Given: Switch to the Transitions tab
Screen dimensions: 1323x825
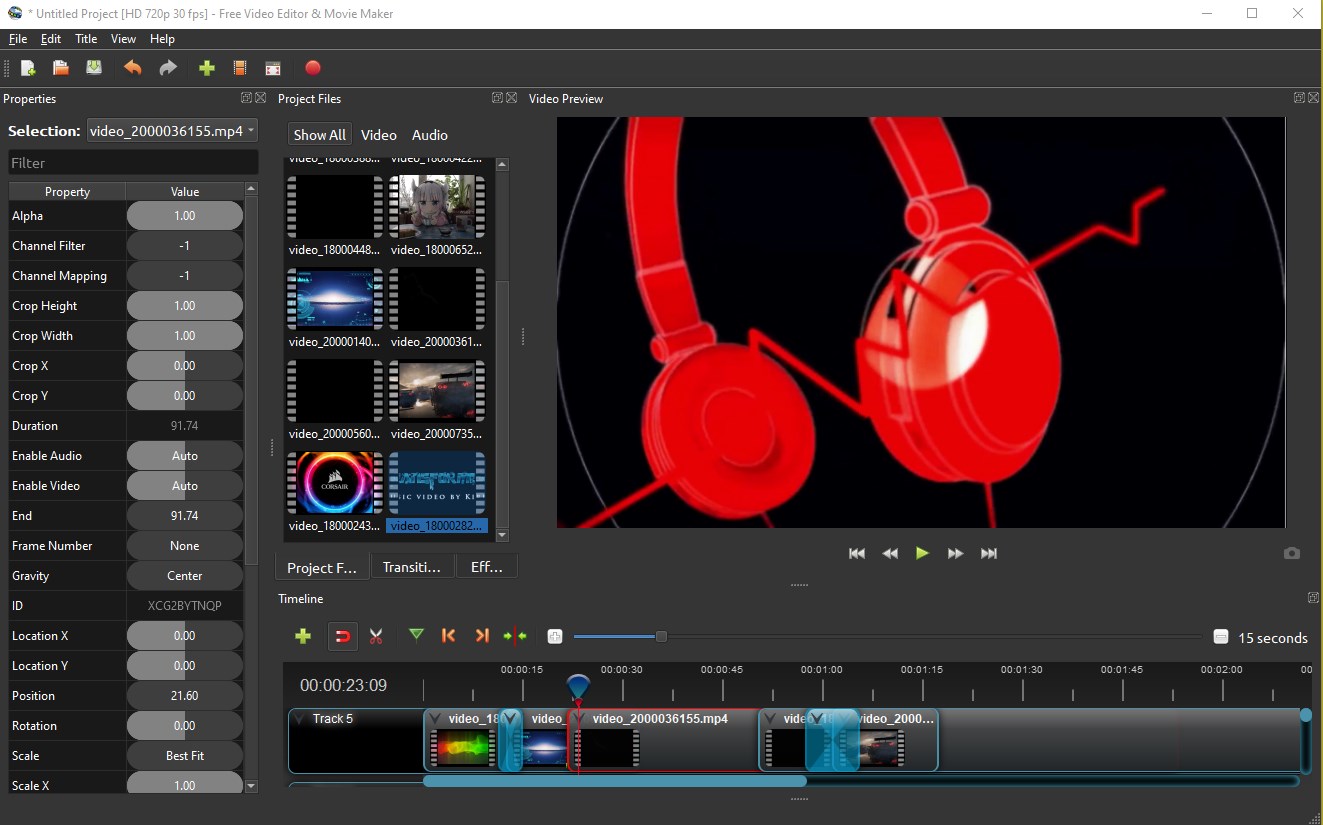Looking at the screenshot, I should (412, 567).
